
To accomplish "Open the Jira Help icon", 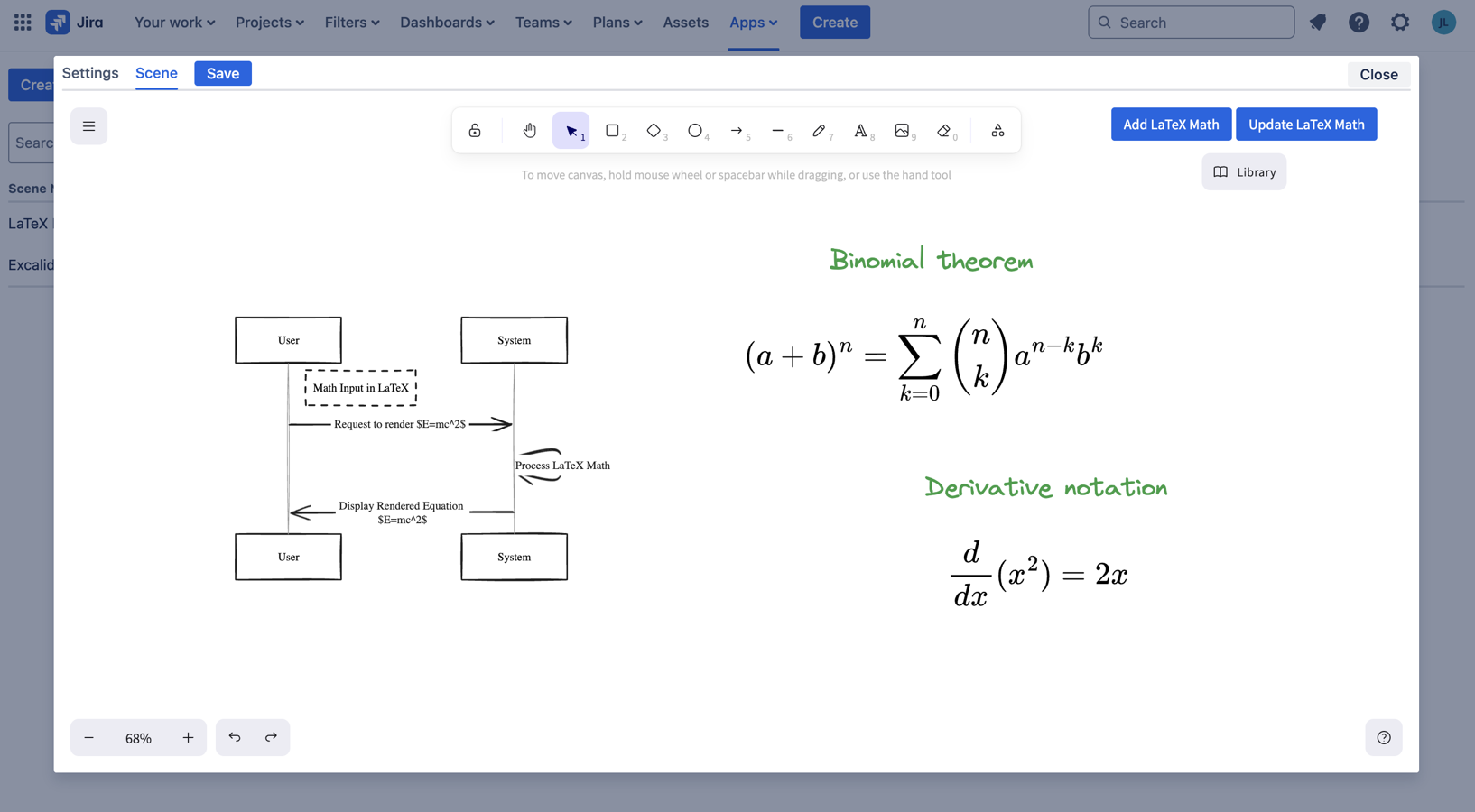I will point(1359,23).
